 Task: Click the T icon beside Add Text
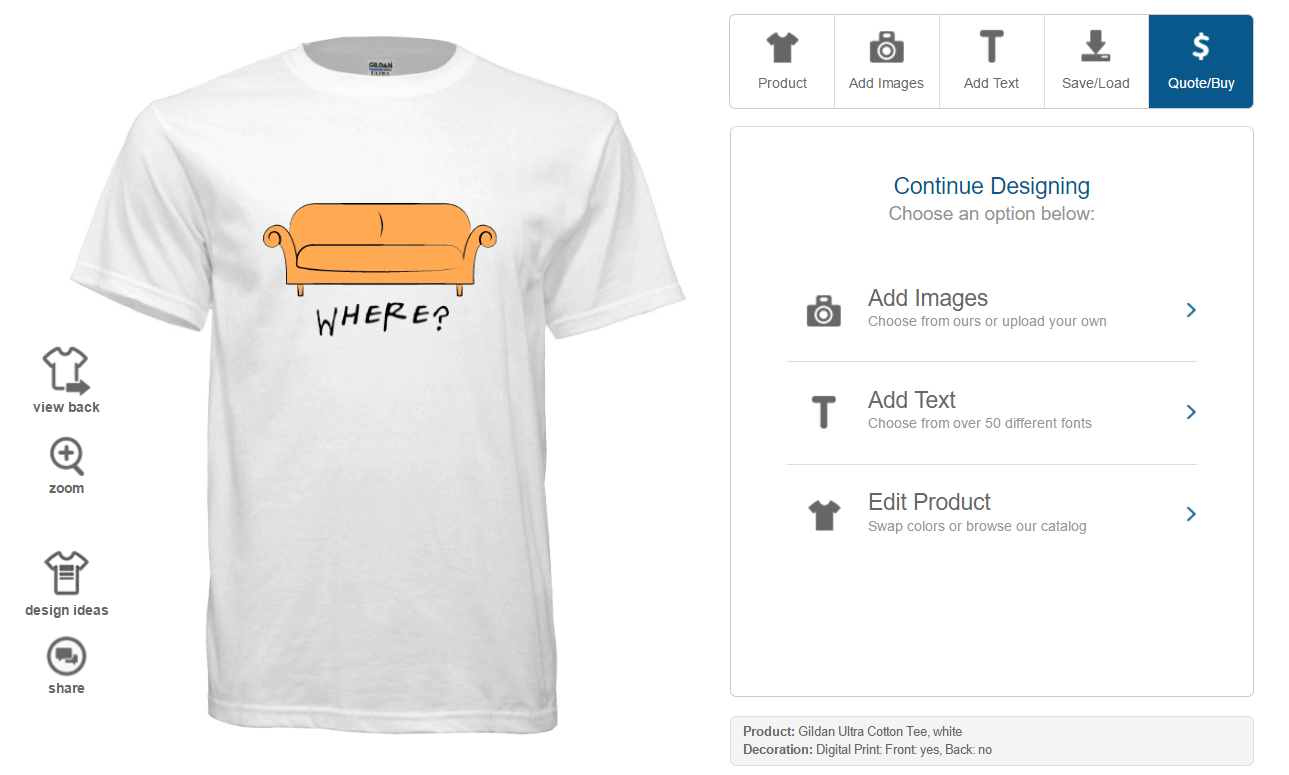pyautogui.click(x=823, y=412)
